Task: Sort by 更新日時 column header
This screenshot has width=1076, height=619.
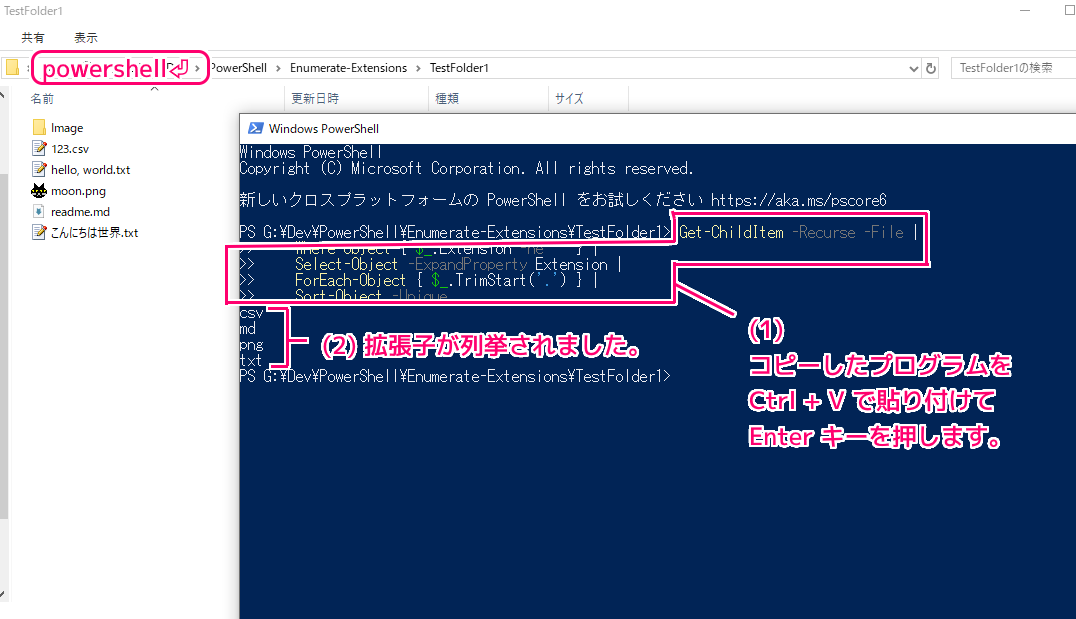Action: click(314, 99)
